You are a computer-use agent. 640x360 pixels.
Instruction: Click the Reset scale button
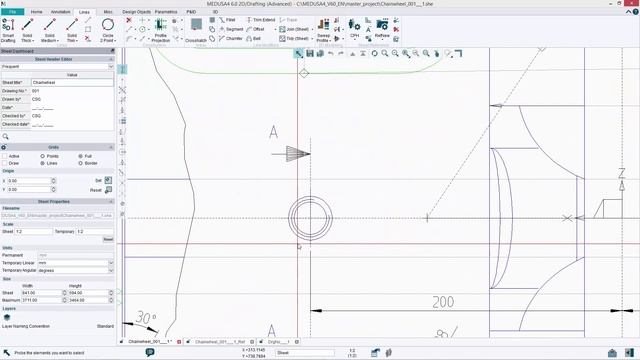click(x=108, y=239)
